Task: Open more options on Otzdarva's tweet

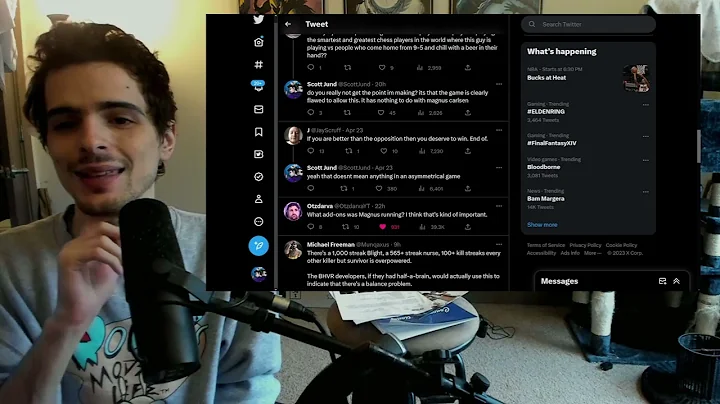Action: (499, 206)
